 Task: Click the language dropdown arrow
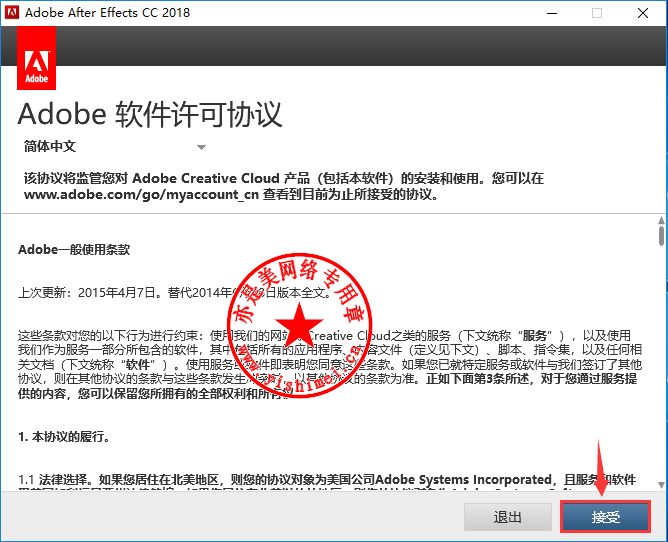202,147
